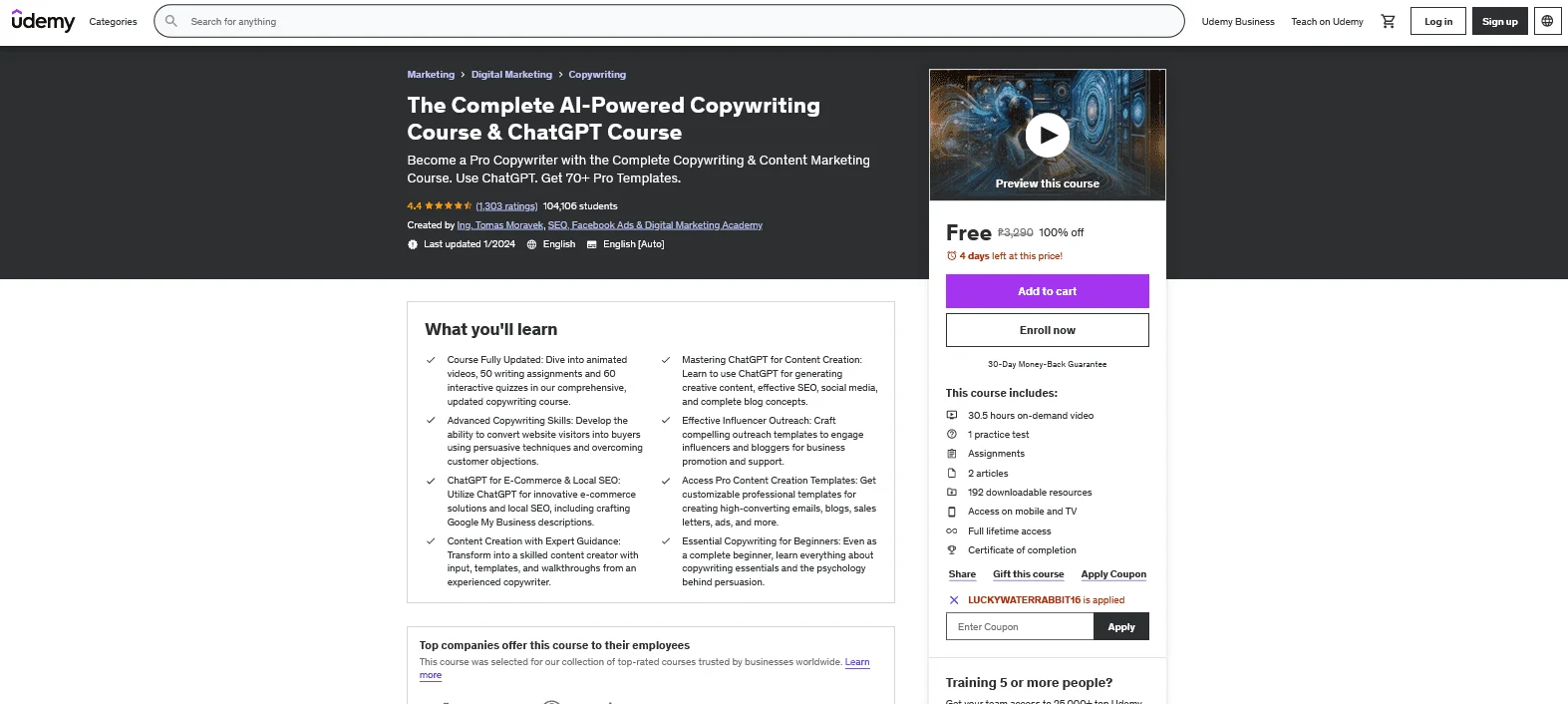
Task: Click the Sign up button
Action: 1499,21
